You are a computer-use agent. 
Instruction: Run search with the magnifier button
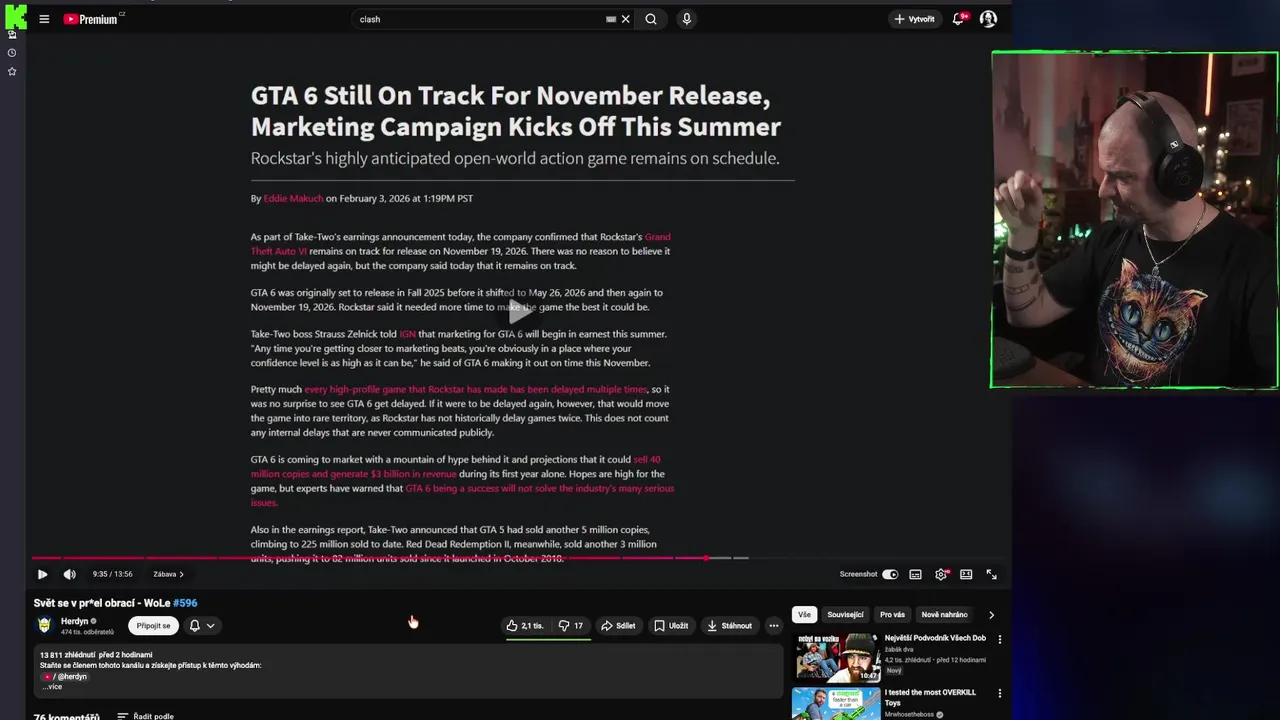pos(651,19)
